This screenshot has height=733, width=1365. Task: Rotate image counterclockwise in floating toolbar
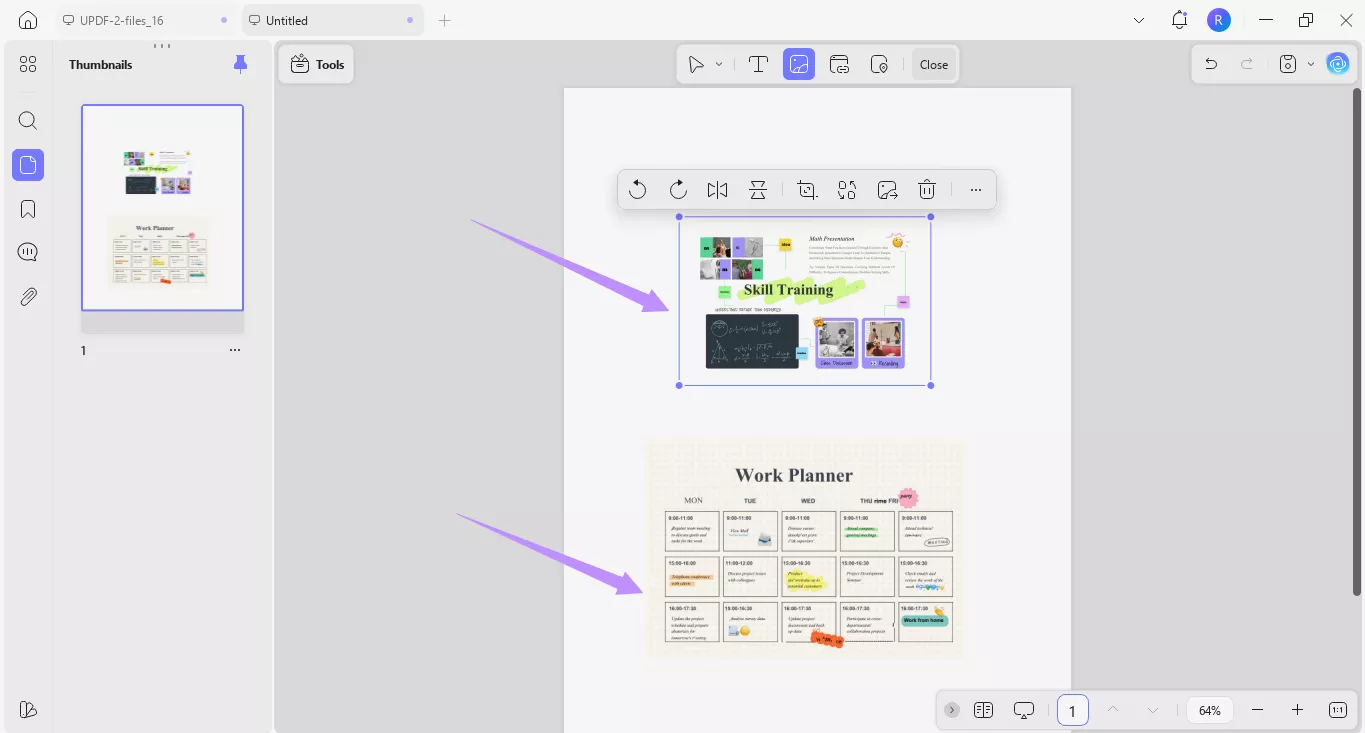pos(637,190)
